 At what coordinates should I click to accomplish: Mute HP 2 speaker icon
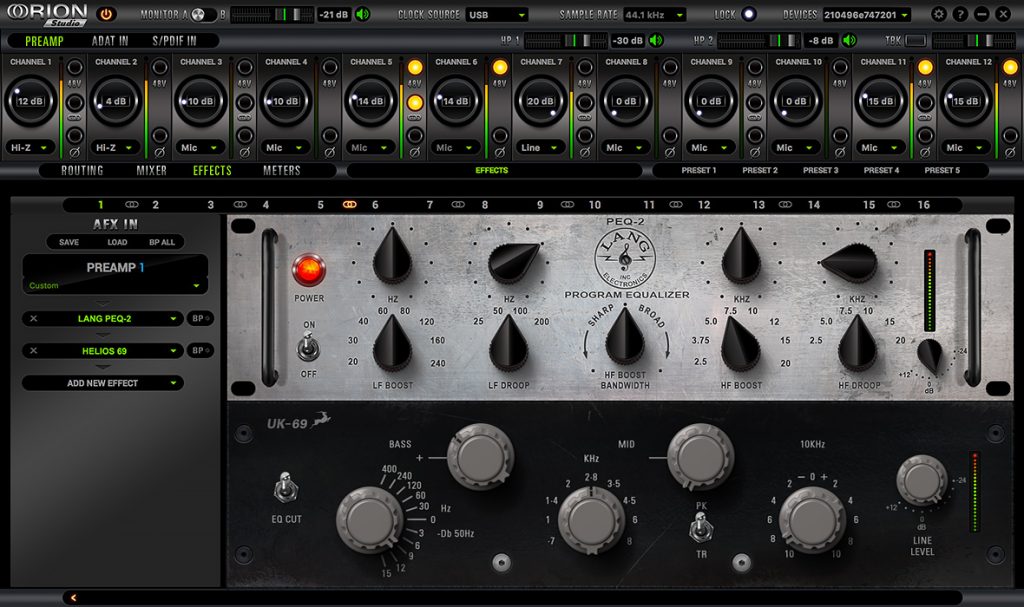coord(849,41)
